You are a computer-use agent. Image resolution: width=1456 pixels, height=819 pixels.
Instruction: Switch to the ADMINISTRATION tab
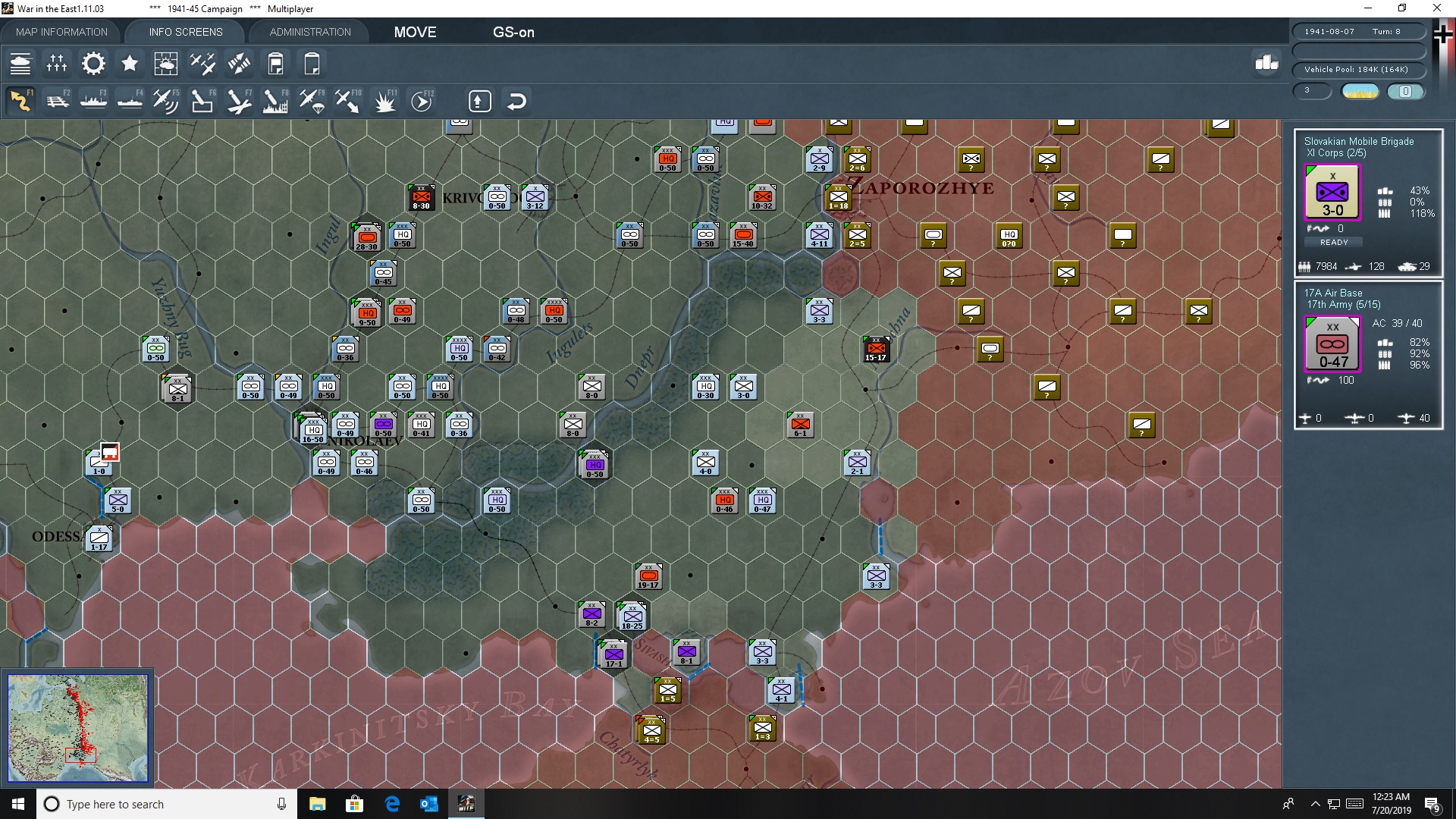coord(309,32)
